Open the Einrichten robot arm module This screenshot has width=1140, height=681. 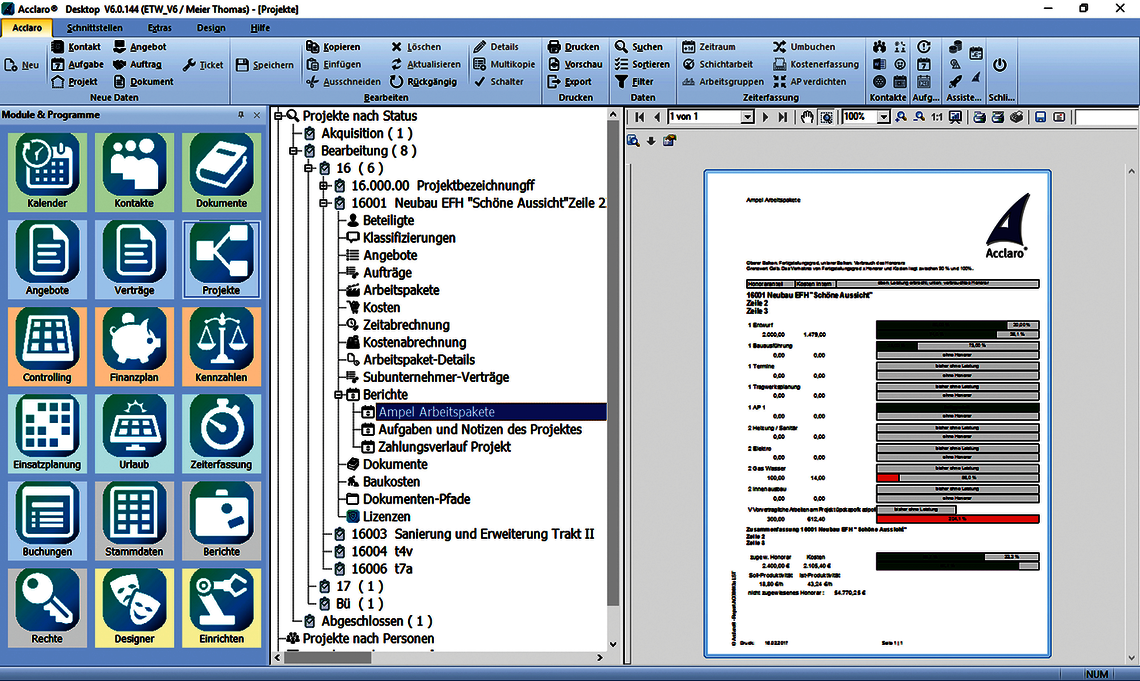[x=222, y=608]
